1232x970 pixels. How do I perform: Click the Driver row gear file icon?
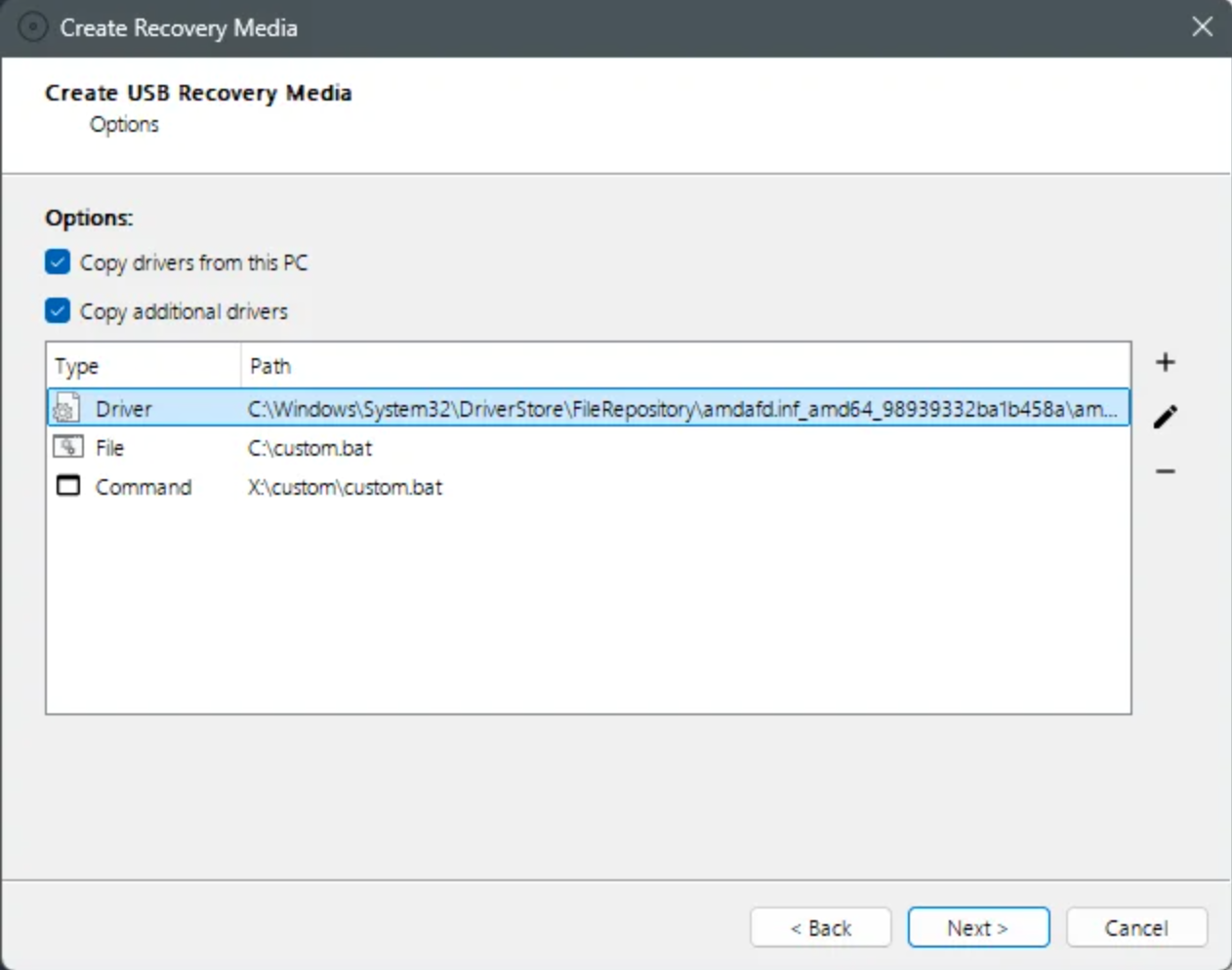coord(67,408)
